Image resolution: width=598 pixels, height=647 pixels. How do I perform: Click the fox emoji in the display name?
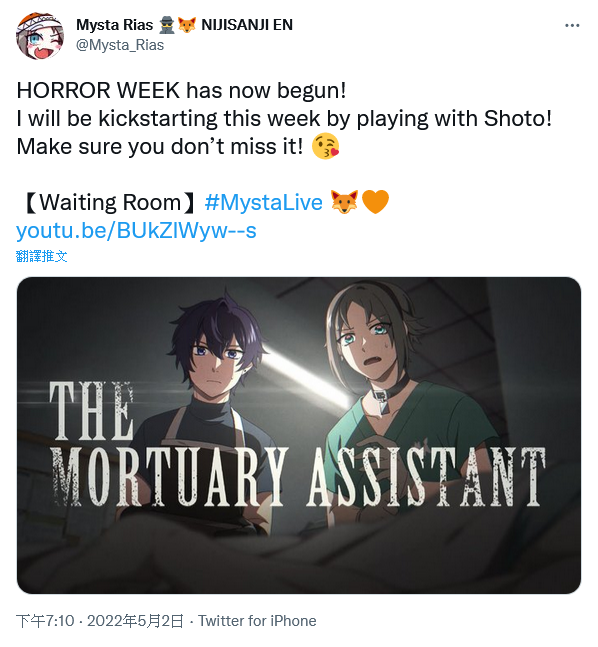[187, 25]
